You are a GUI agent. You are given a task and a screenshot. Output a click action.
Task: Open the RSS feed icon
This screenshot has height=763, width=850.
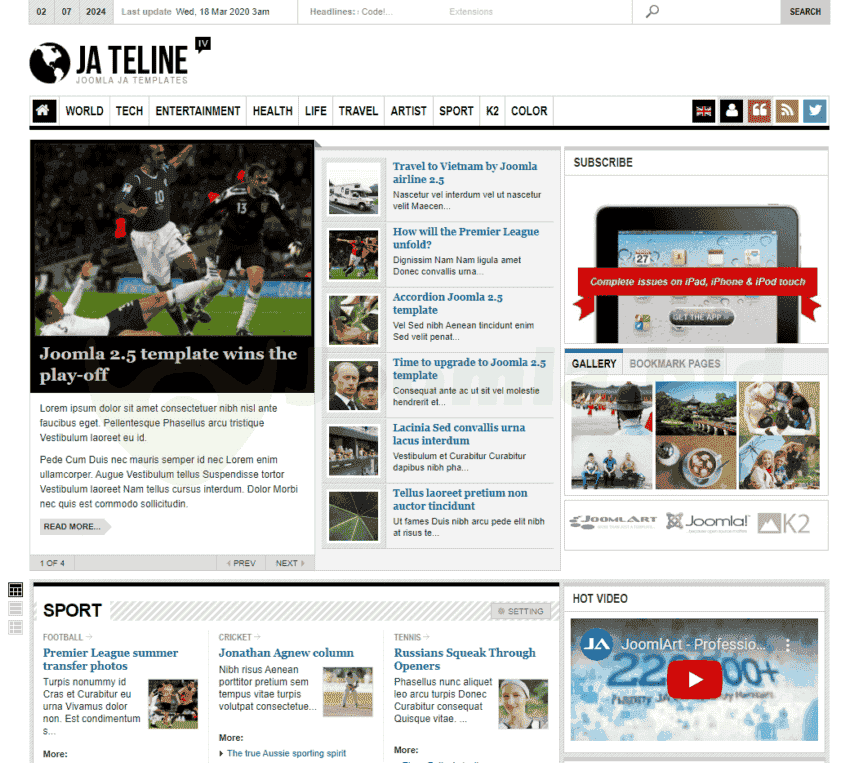click(x=787, y=111)
